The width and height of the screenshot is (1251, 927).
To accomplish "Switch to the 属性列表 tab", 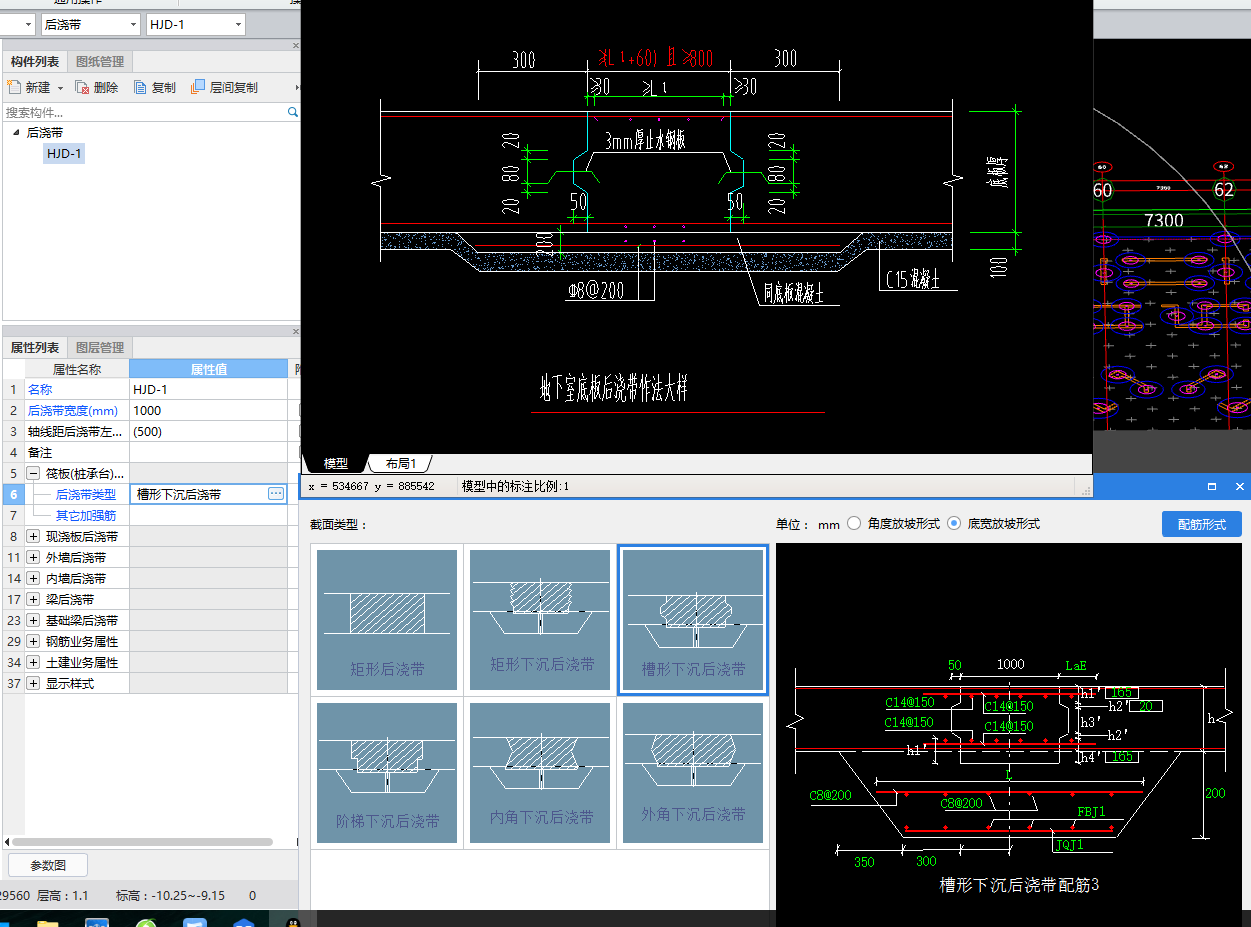I will pyautogui.click(x=35, y=348).
